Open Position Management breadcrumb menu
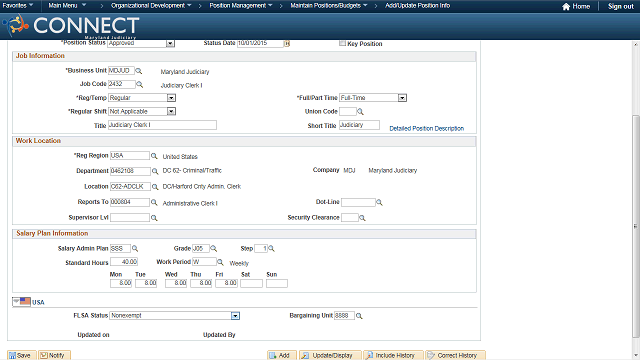Screen dimensions: 640x360 [x=241, y=6]
